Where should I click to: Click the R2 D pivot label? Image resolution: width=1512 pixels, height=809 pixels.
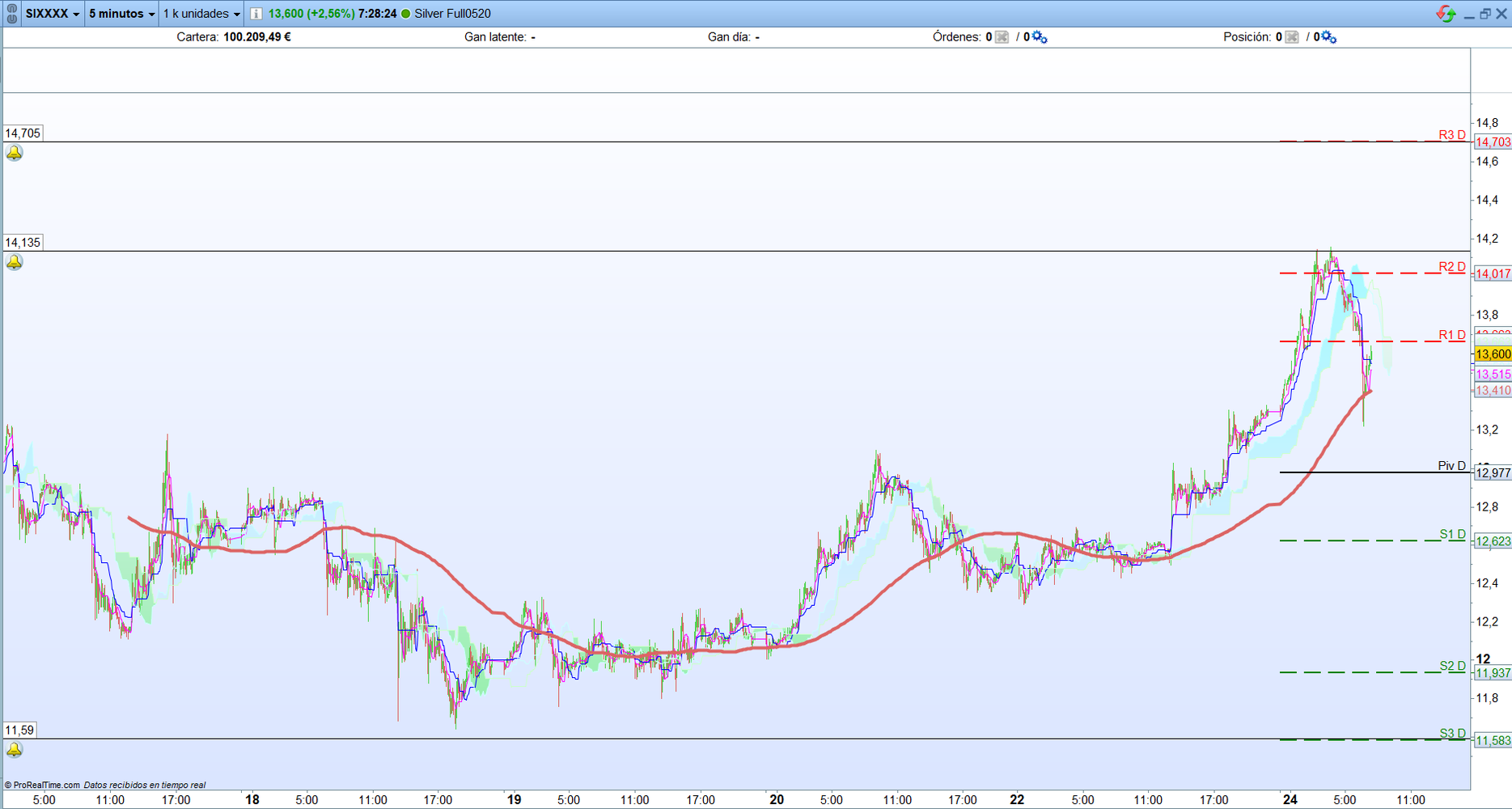(x=1451, y=267)
